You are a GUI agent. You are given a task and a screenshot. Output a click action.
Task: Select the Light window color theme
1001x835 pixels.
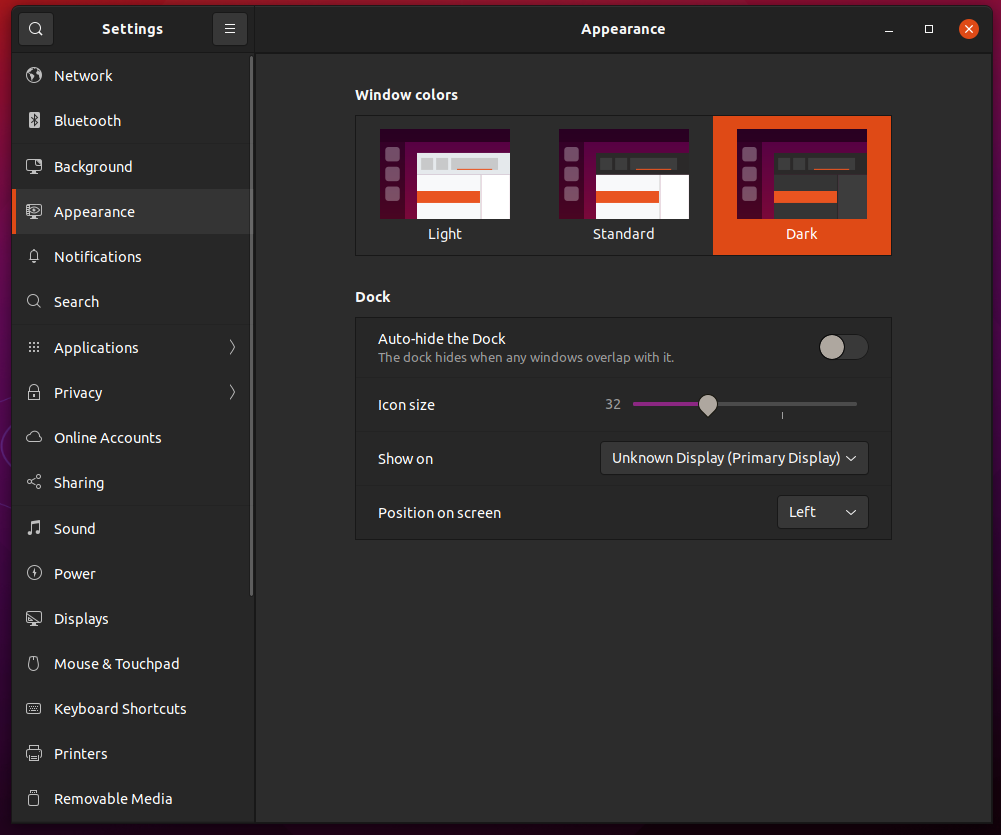click(x=445, y=185)
